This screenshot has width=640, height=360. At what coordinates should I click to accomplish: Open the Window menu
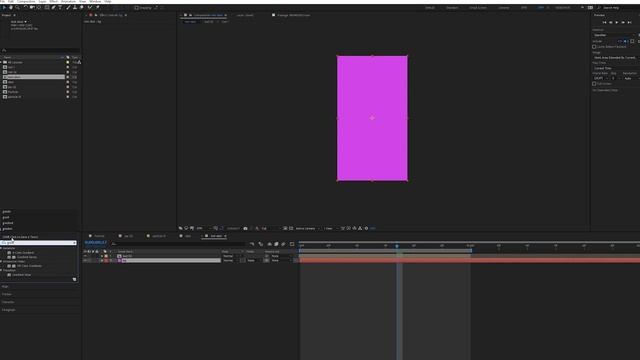coord(95,2)
